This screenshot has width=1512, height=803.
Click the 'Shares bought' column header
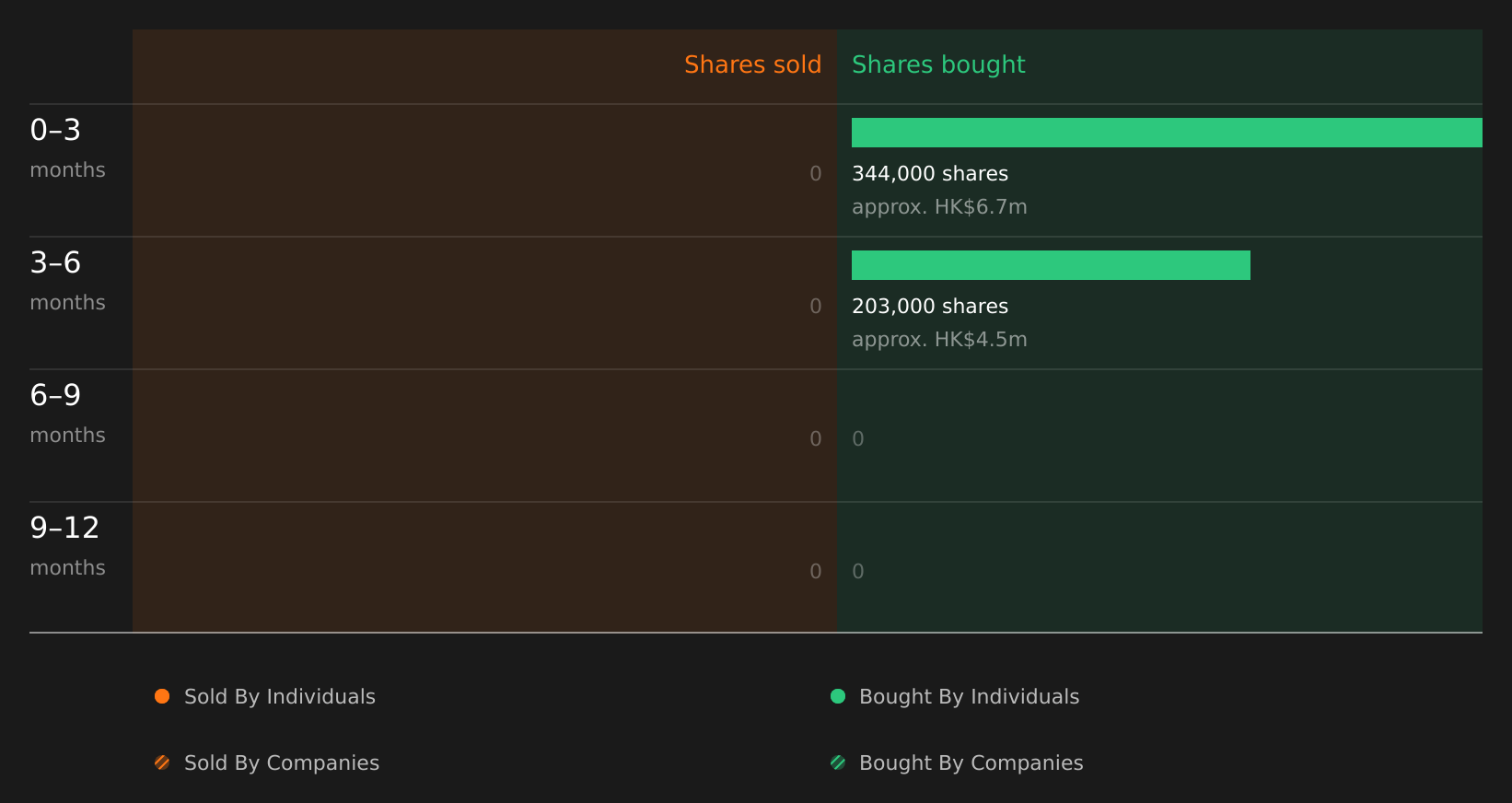tap(938, 64)
